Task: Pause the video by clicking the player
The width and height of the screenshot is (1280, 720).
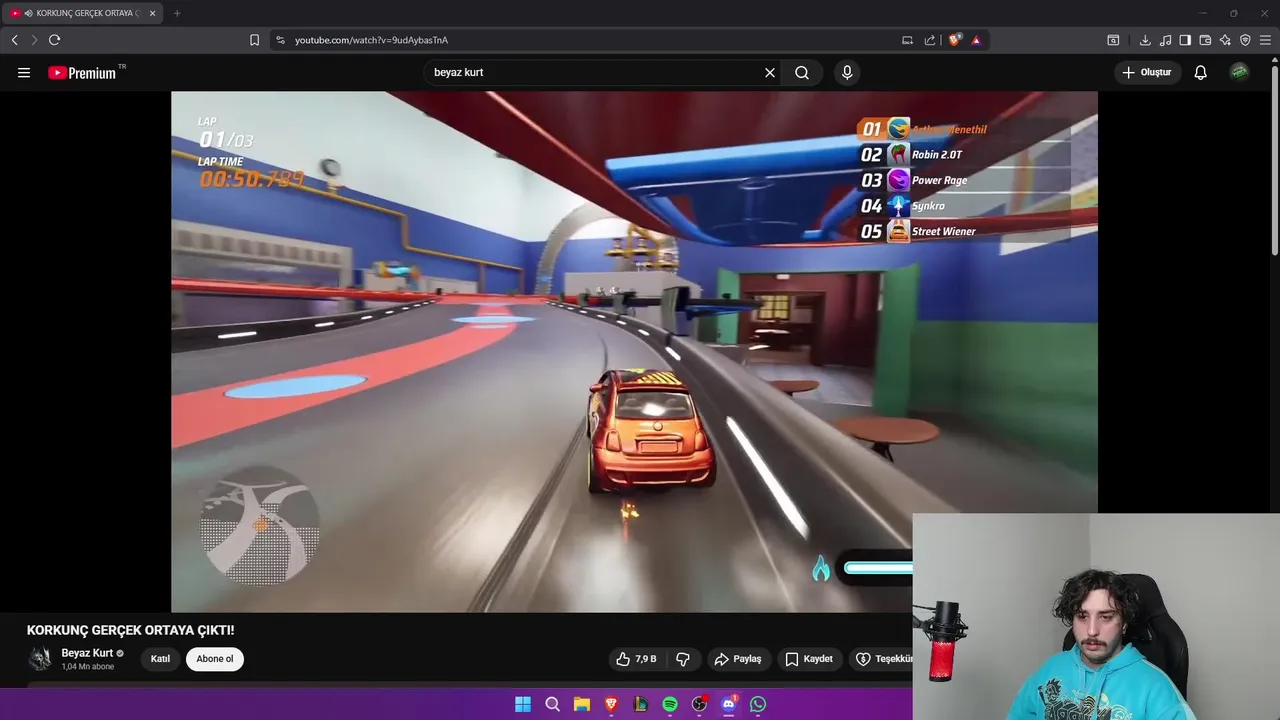Action: click(x=634, y=351)
